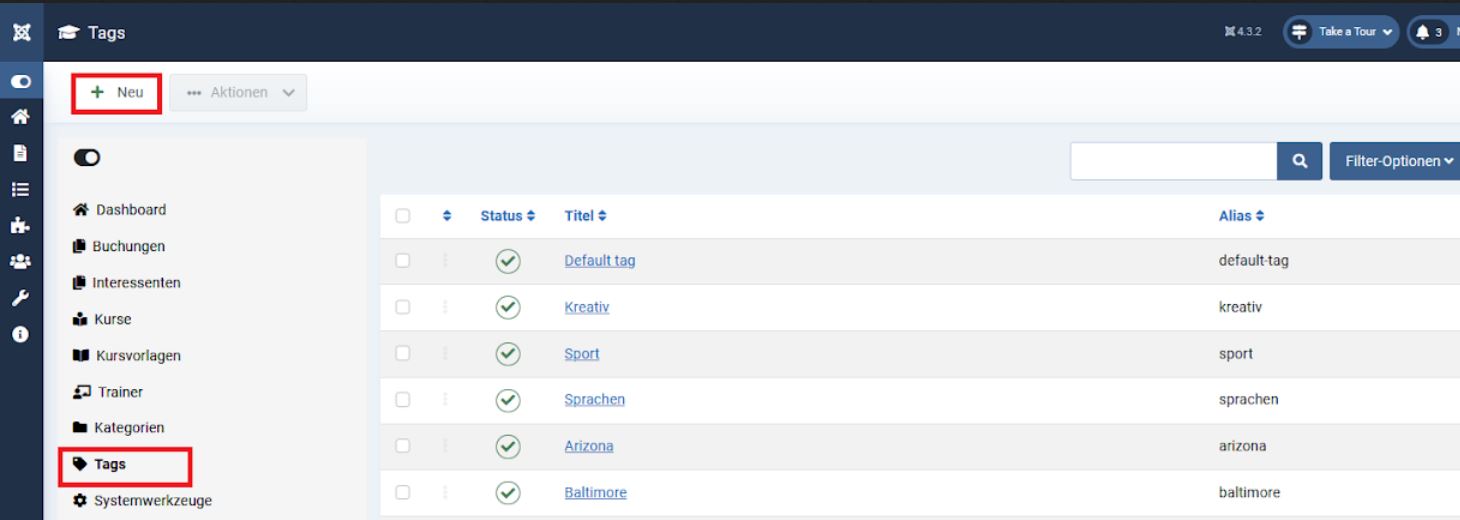Toggle published status of Sport tag
Image resolution: width=1460 pixels, height=520 pixels.
(x=508, y=354)
